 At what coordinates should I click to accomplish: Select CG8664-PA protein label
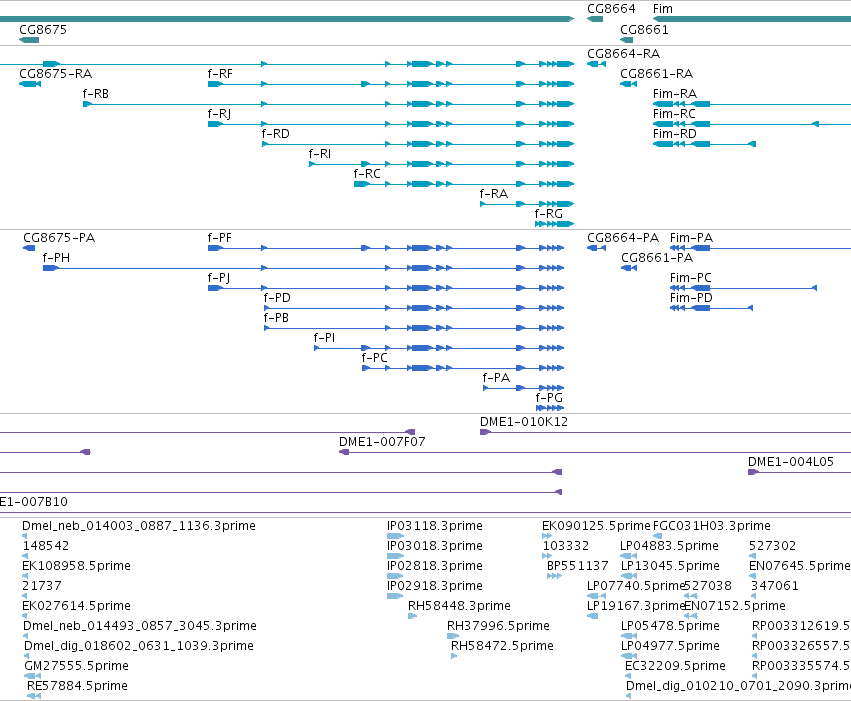click(x=623, y=238)
